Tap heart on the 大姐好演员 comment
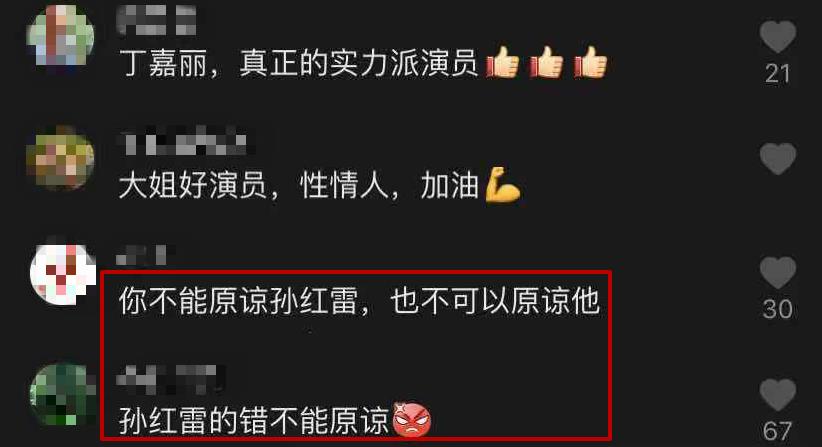The height and width of the screenshot is (447, 822). coord(778,158)
